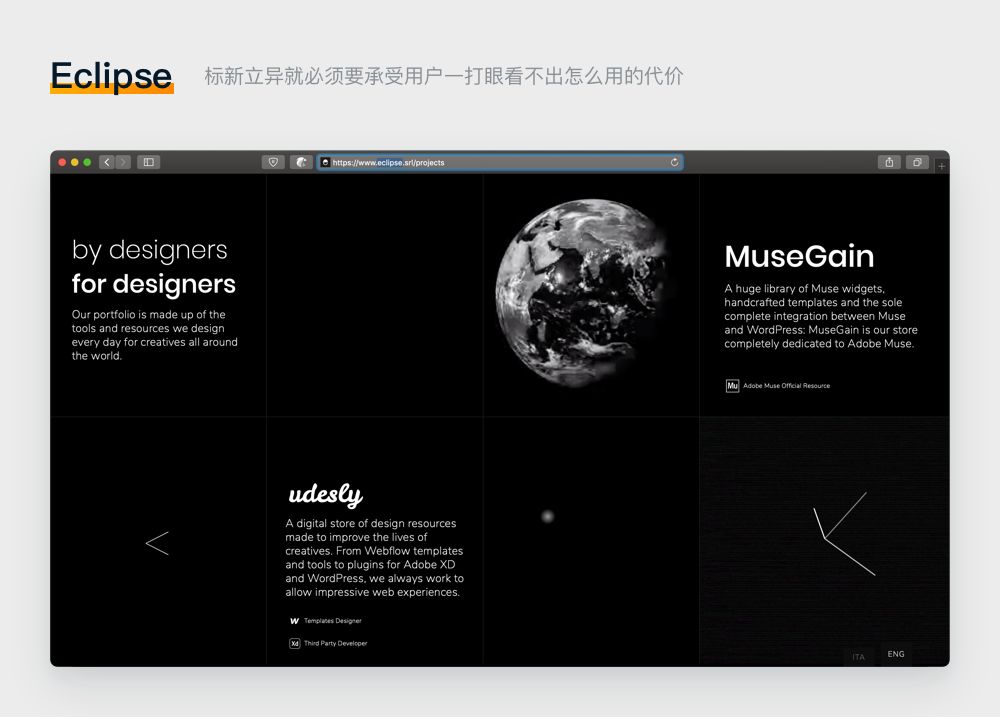The width and height of the screenshot is (1000, 717).
Task: Open the privacy shield icon in toolbar
Action: (x=273, y=163)
